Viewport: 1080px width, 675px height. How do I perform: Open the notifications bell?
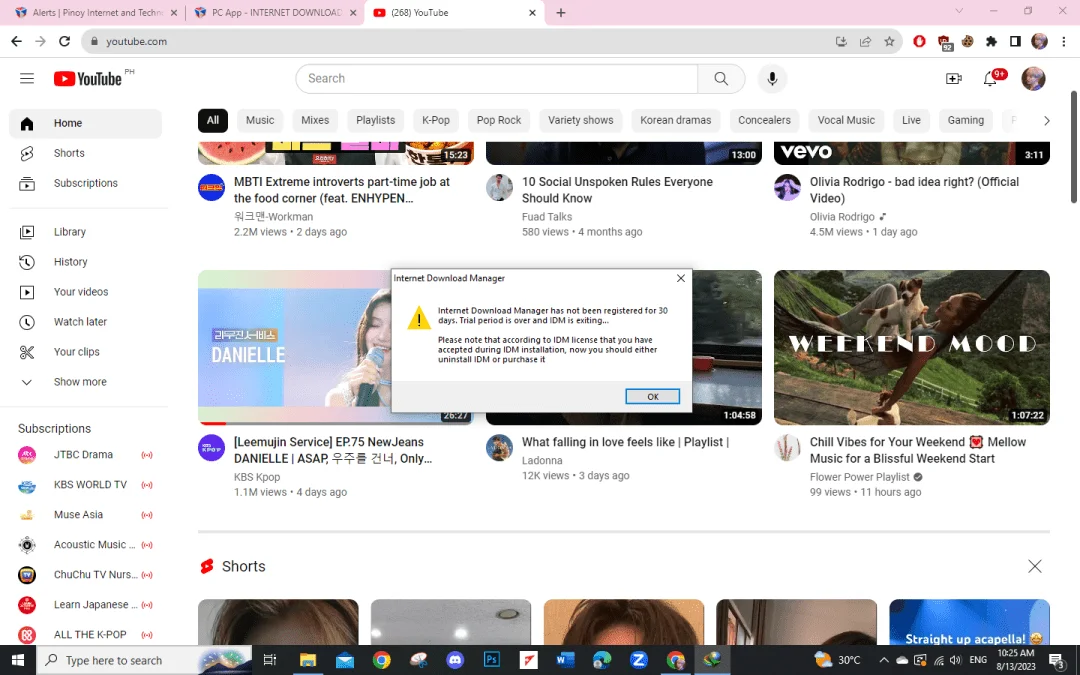[x=990, y=79]
